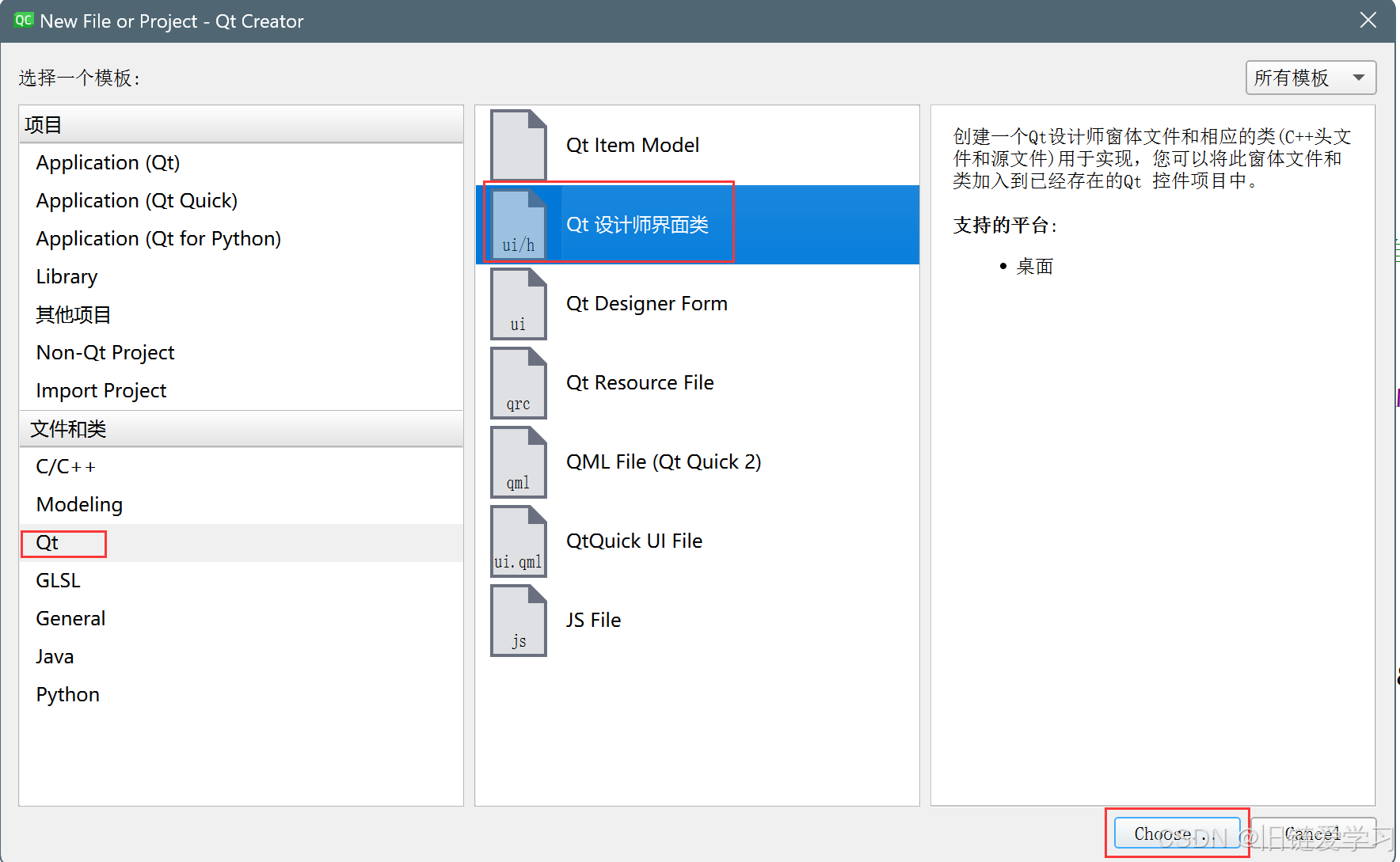This screenshot has height=862, width=1400.
Task: Choose Qt 设计师界面类 template
Action: [697, 224]
